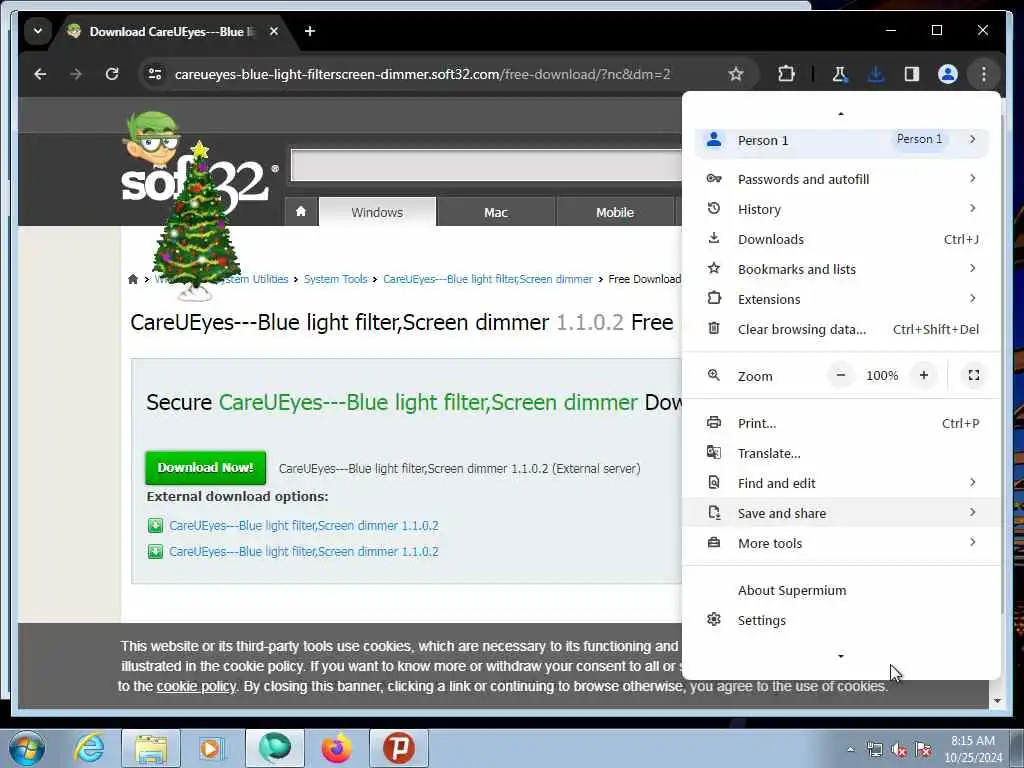The image size is (1024, 768).
Task: Click green arrow icon beside first external link
Action: pos(155,526)
